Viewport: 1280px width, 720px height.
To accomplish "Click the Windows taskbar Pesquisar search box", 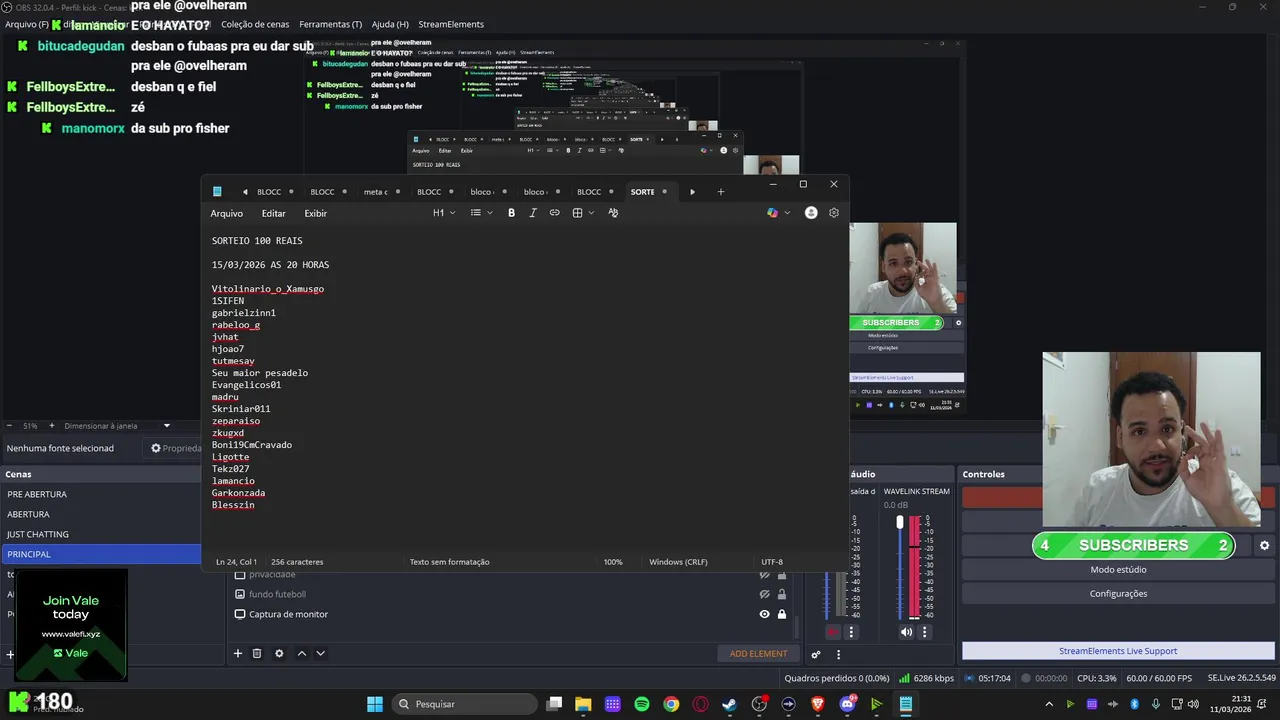I will click(x=463, y=704).
